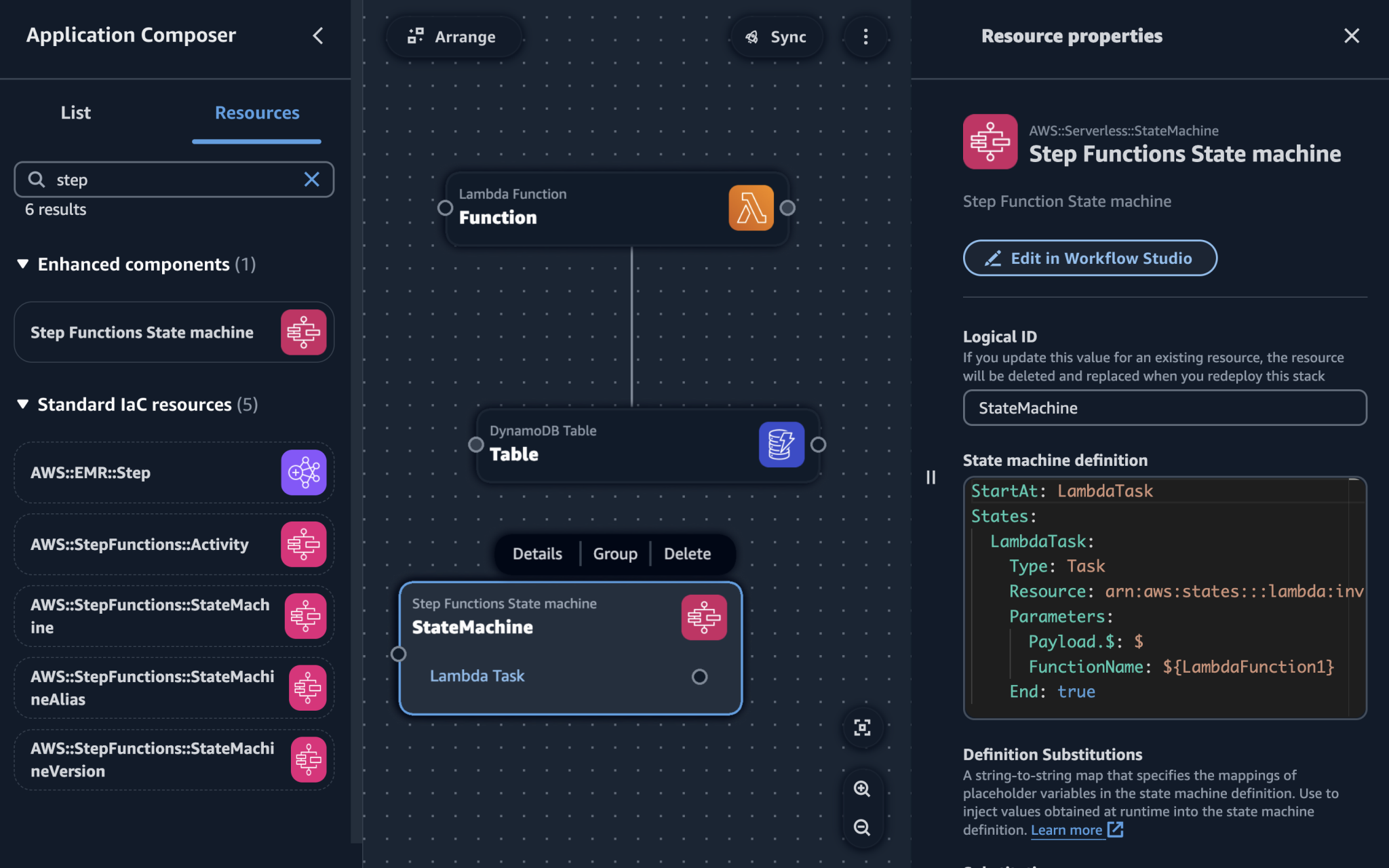
Task: Click the zoom in magnifier icon
Action: pos(862,788)
